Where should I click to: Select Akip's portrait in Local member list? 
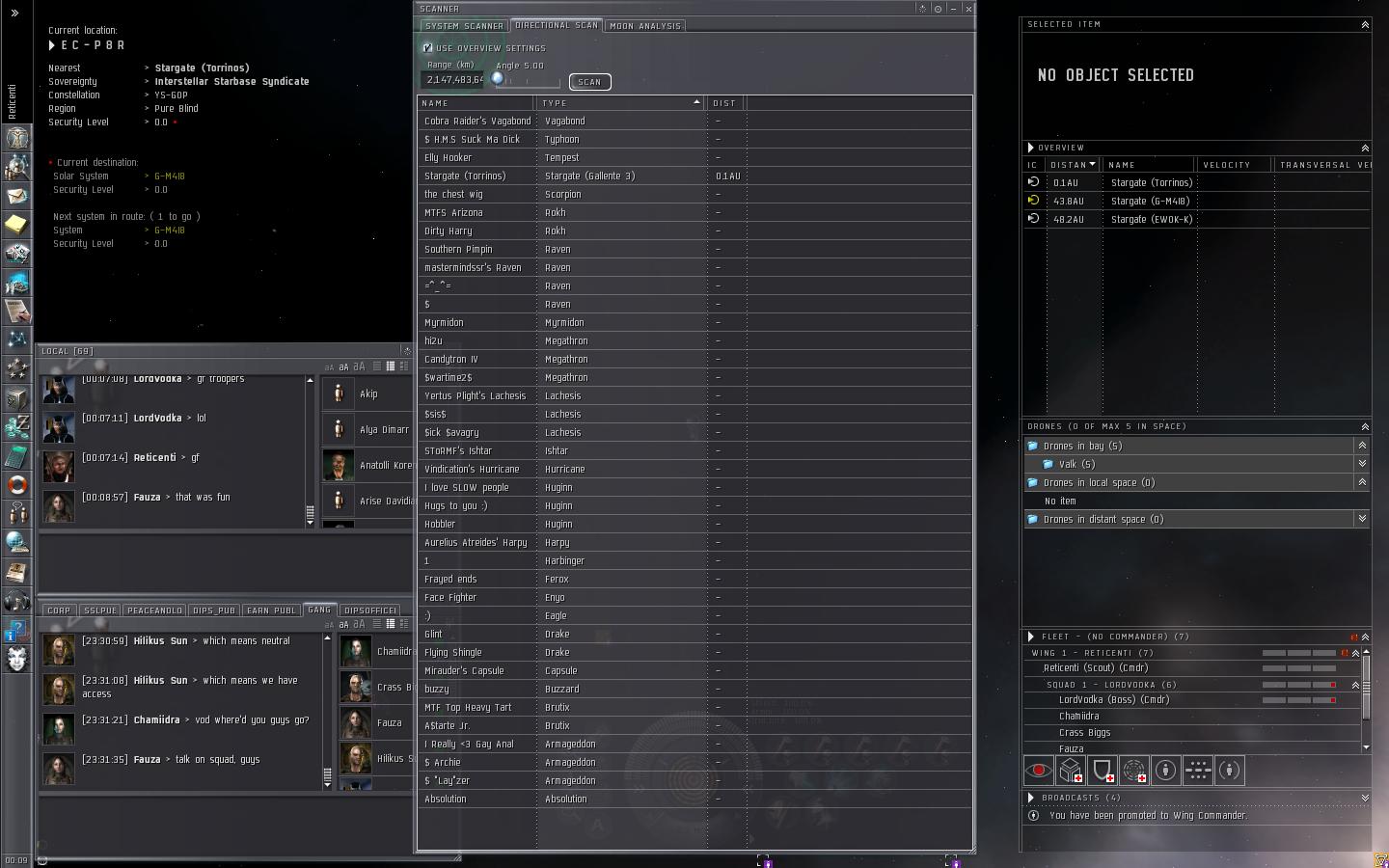[339, 393]
